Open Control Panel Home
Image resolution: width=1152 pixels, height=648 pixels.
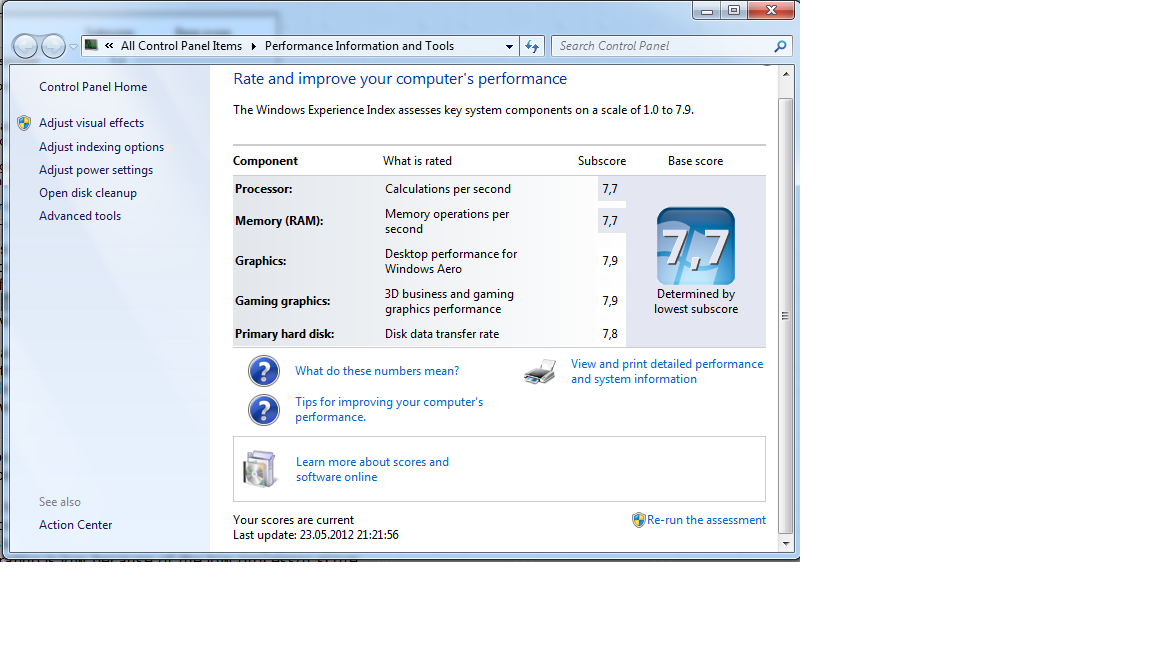(93, 87)
